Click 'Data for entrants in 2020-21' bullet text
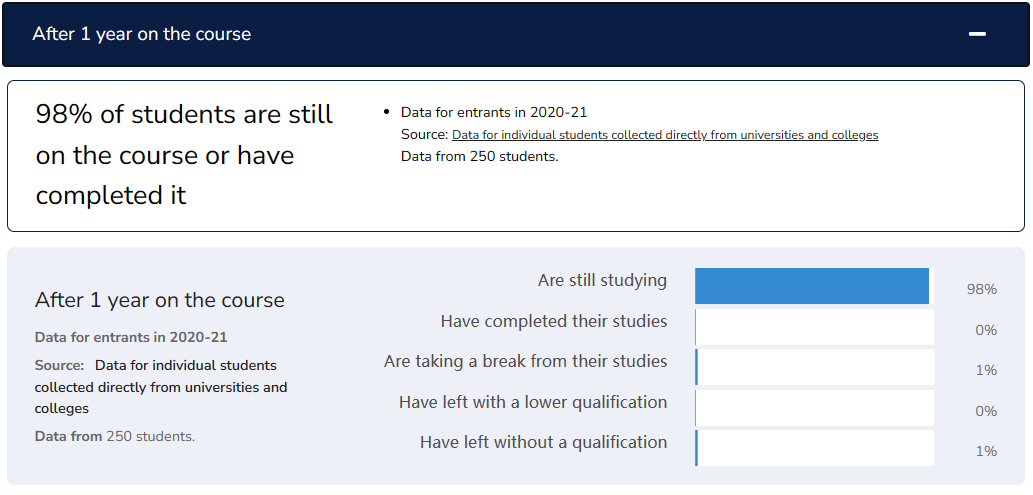Viewport: 1033px width, 495px height. click(x=493, y=113)
